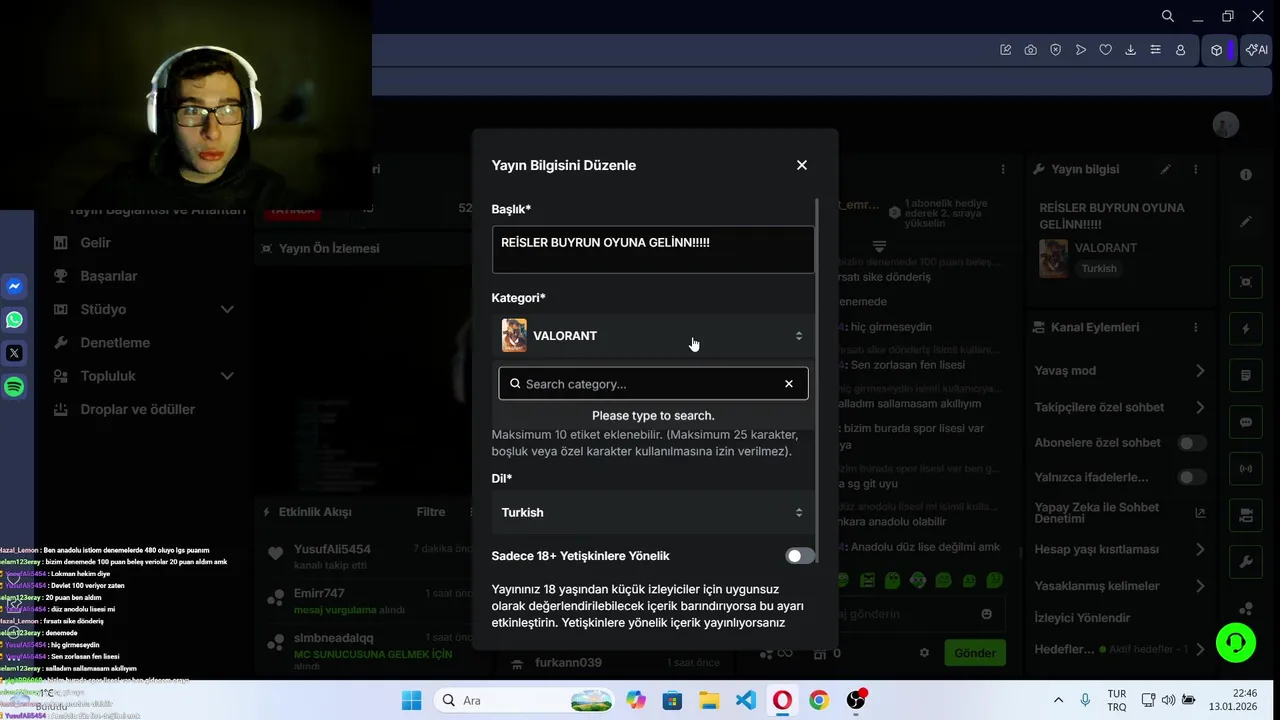This screenshot has width=1280, height=720.
Task: Open chat settings gear icon
Action: pos(925,653)
